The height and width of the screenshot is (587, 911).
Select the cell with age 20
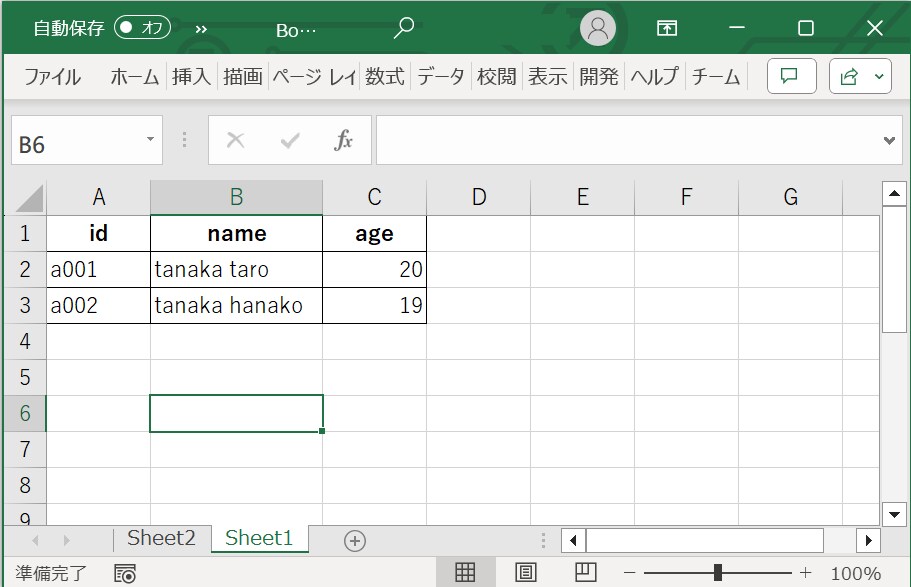(375, 270)
